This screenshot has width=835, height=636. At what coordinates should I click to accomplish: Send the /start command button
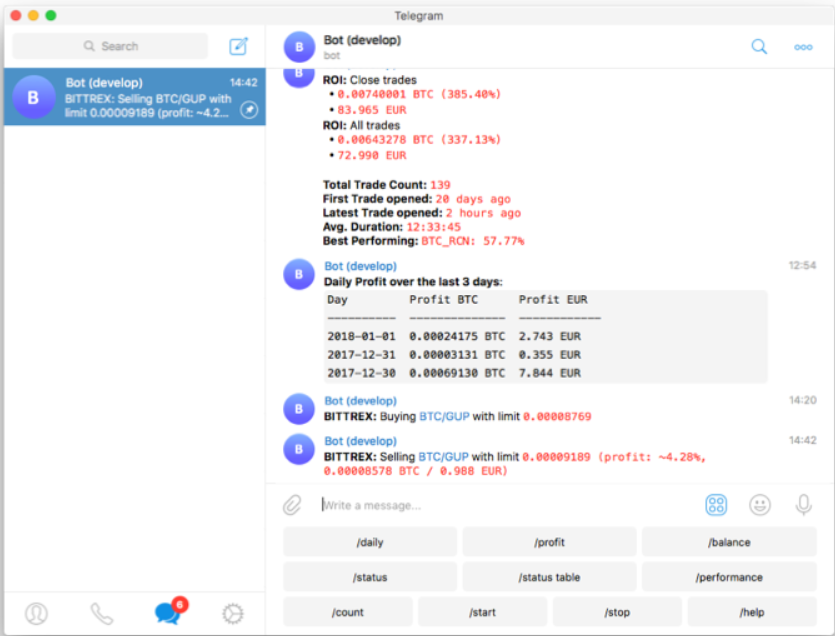pyautogui.click(x=482, y=612)
